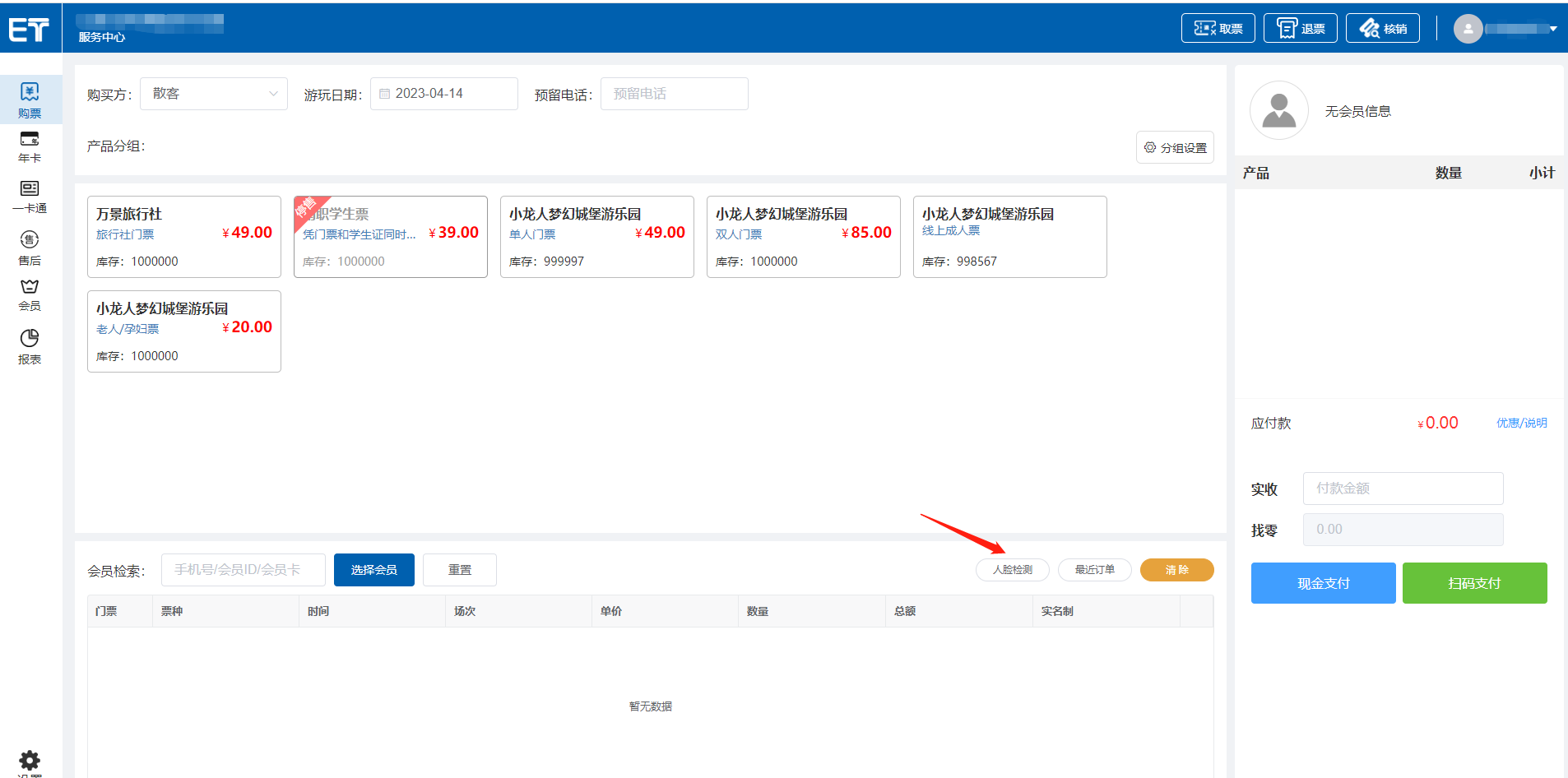Screen dimensions: 1568x778
Task: Open the 会员 member sidebar icon
Action: coord(30,294)
